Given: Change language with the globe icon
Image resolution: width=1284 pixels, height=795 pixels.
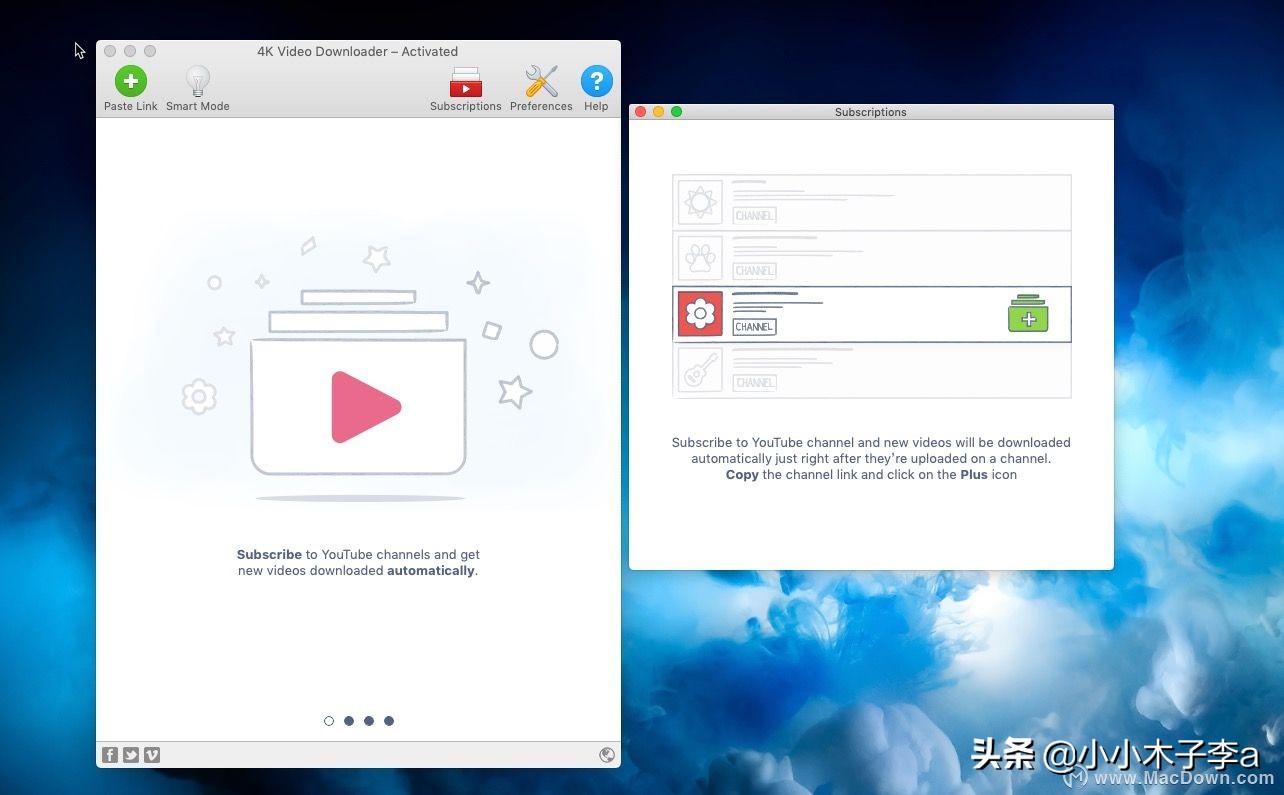Looking at the screenshot, I should click(x=607, y=754).
